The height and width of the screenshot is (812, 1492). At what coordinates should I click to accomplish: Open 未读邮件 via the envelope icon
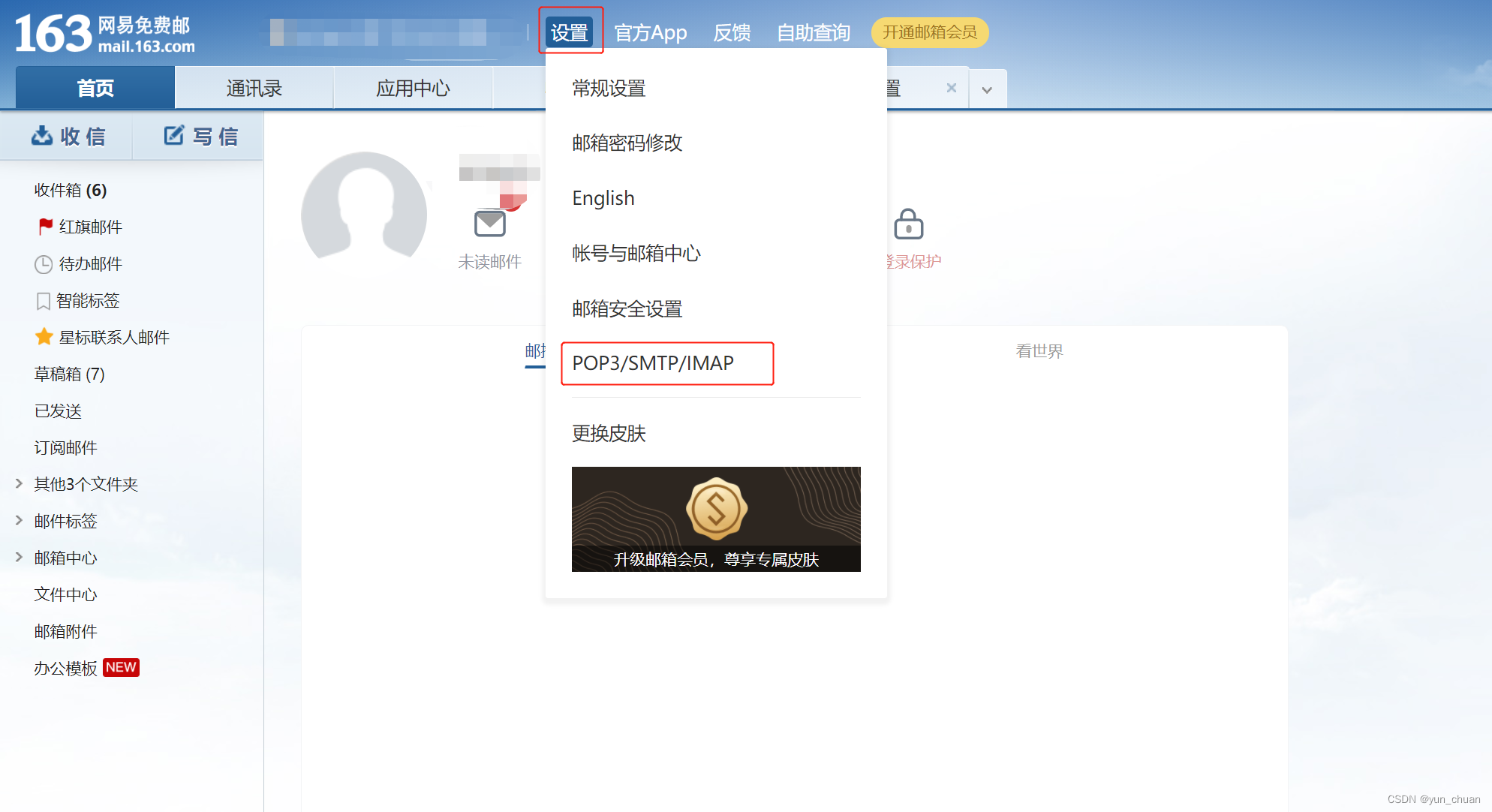pos(489,222)
